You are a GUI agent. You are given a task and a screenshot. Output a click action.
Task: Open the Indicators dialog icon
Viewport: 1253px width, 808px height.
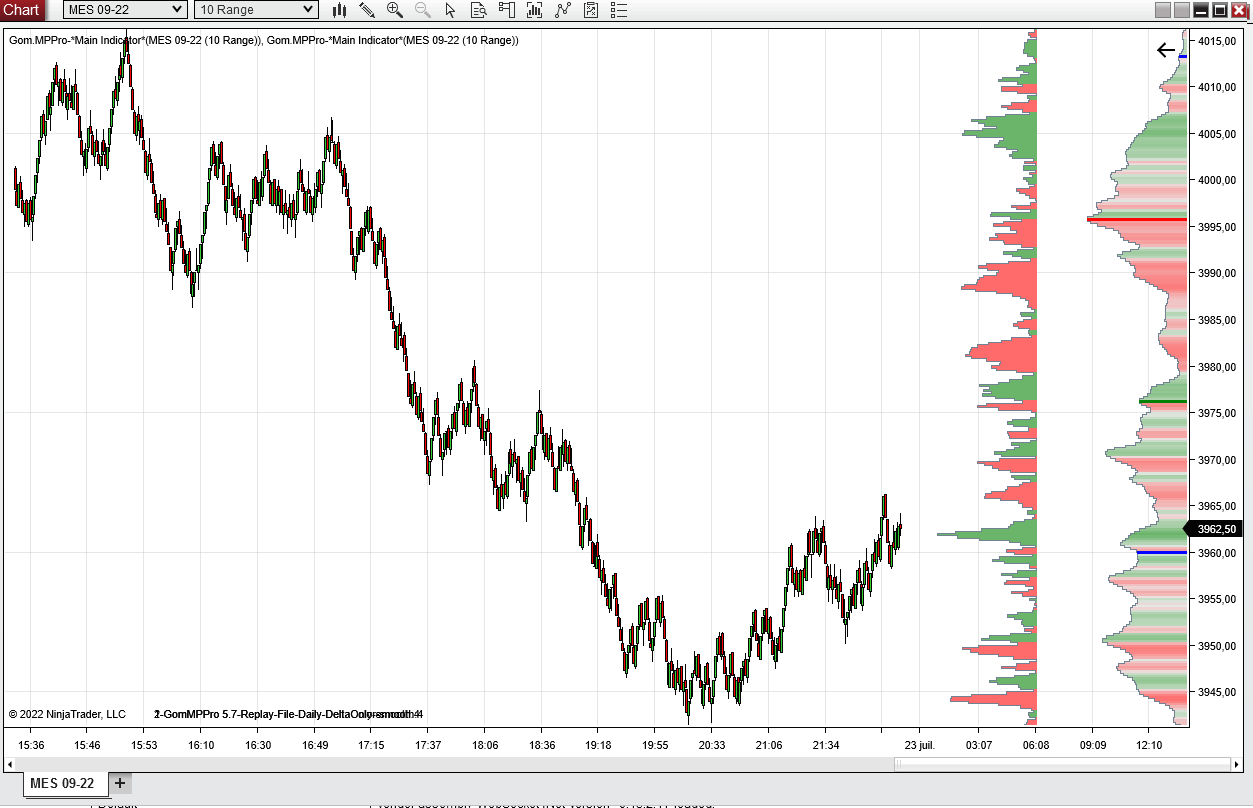click(535, 10)
